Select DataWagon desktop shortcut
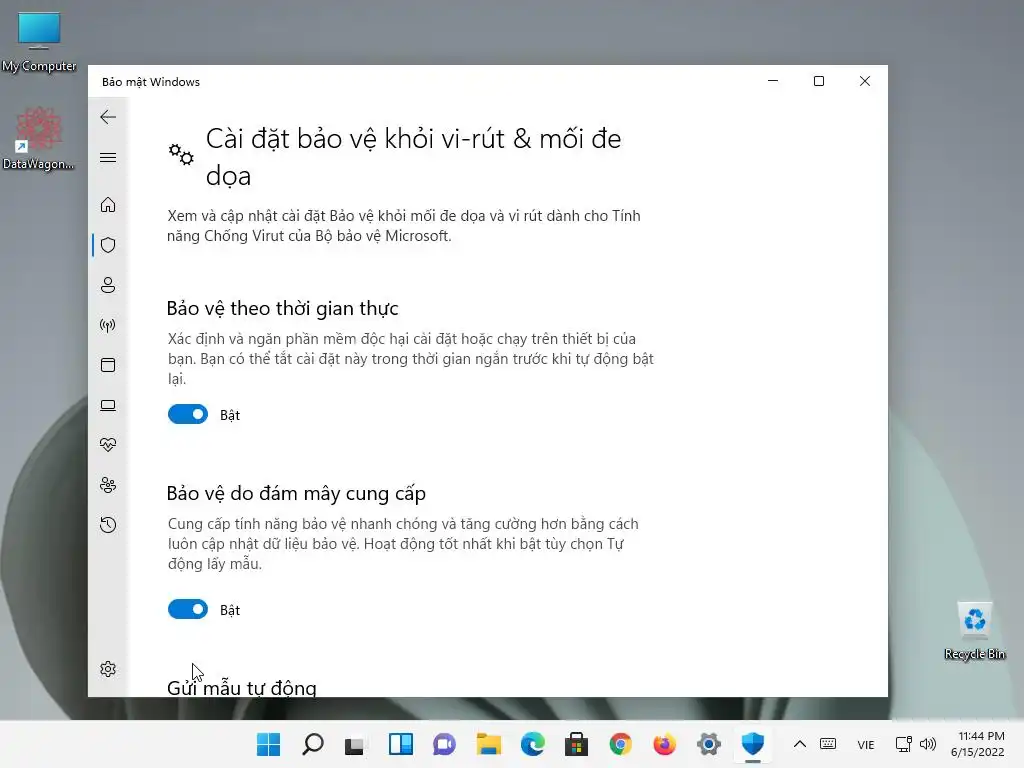Image resolution: width=1024 pixels, height=768 pixels. click(x=39, y=138)
